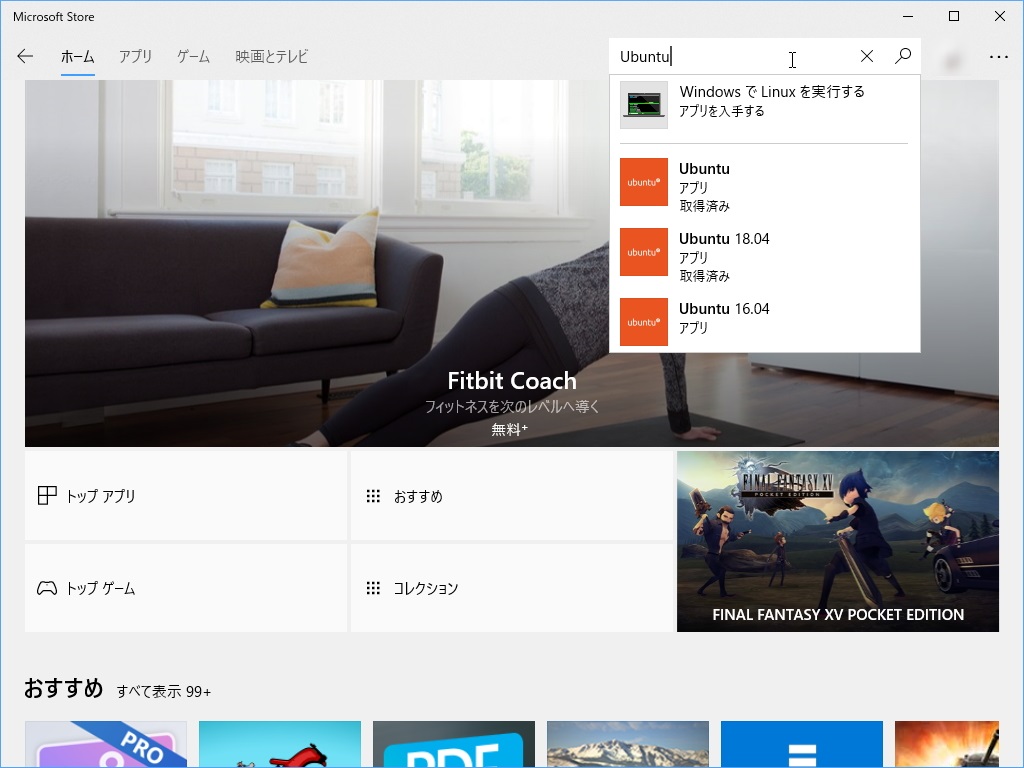Click the search magnifier icon
The width and height of the screenshot is (1024, 768).
(x=902, y=56)
